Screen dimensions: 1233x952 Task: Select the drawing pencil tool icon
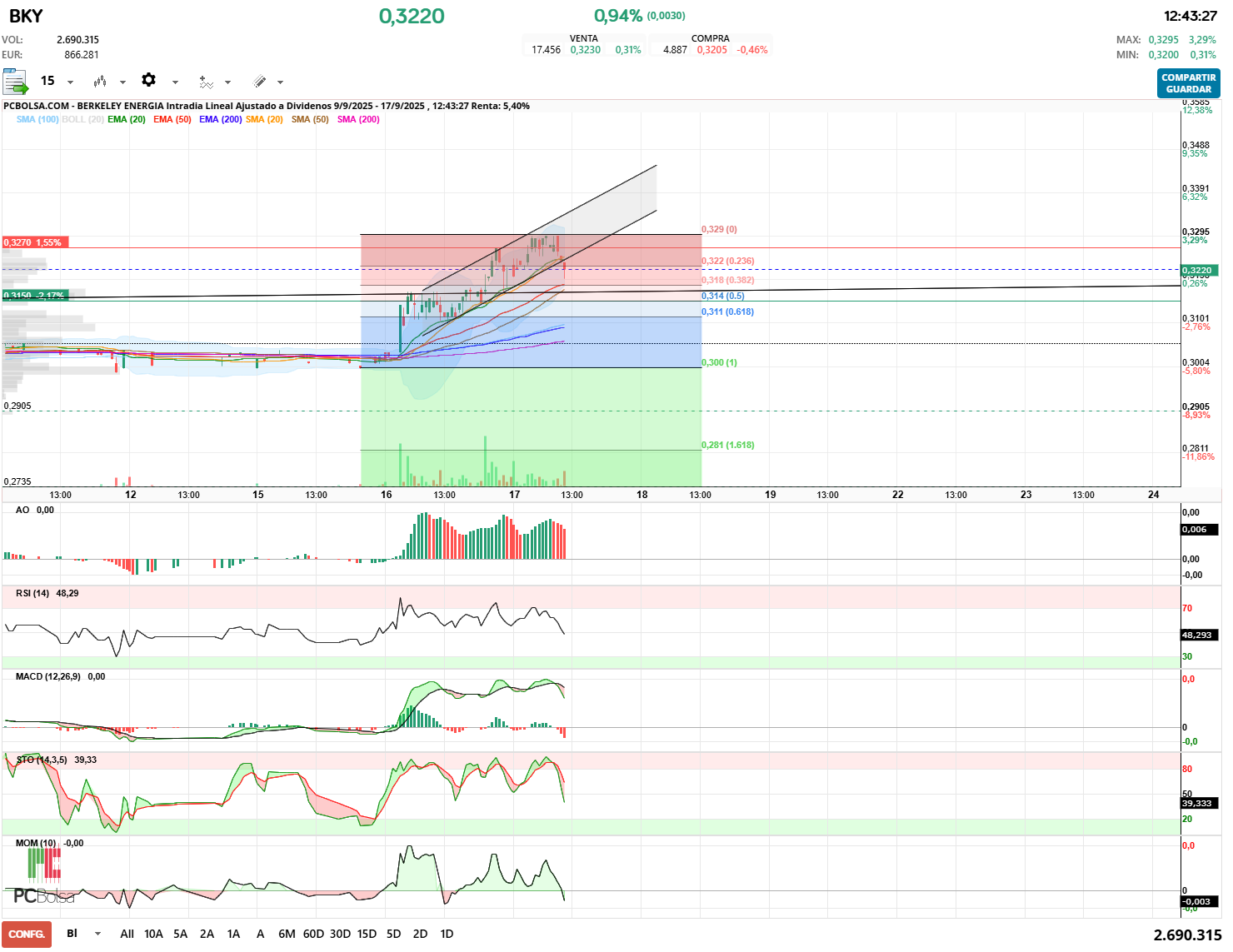[x=259, y=82]
